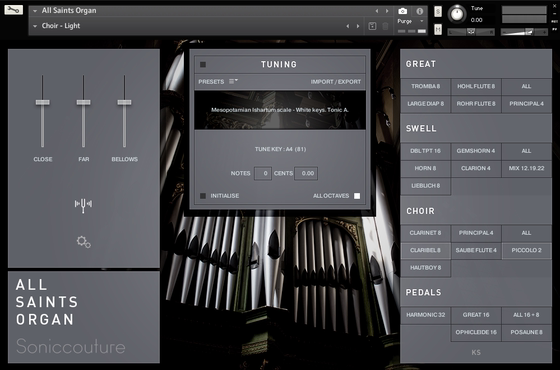Enable ALL stops in Choir section

coord(526,233)
